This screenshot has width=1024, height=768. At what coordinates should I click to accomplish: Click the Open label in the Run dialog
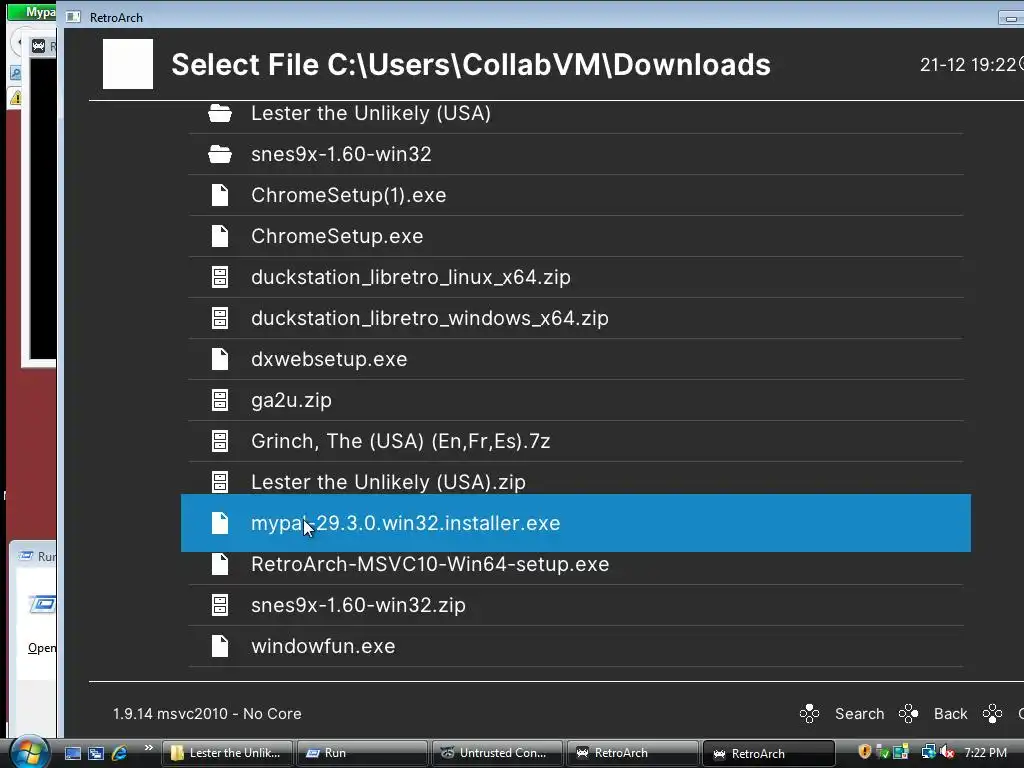click(42, 648)
